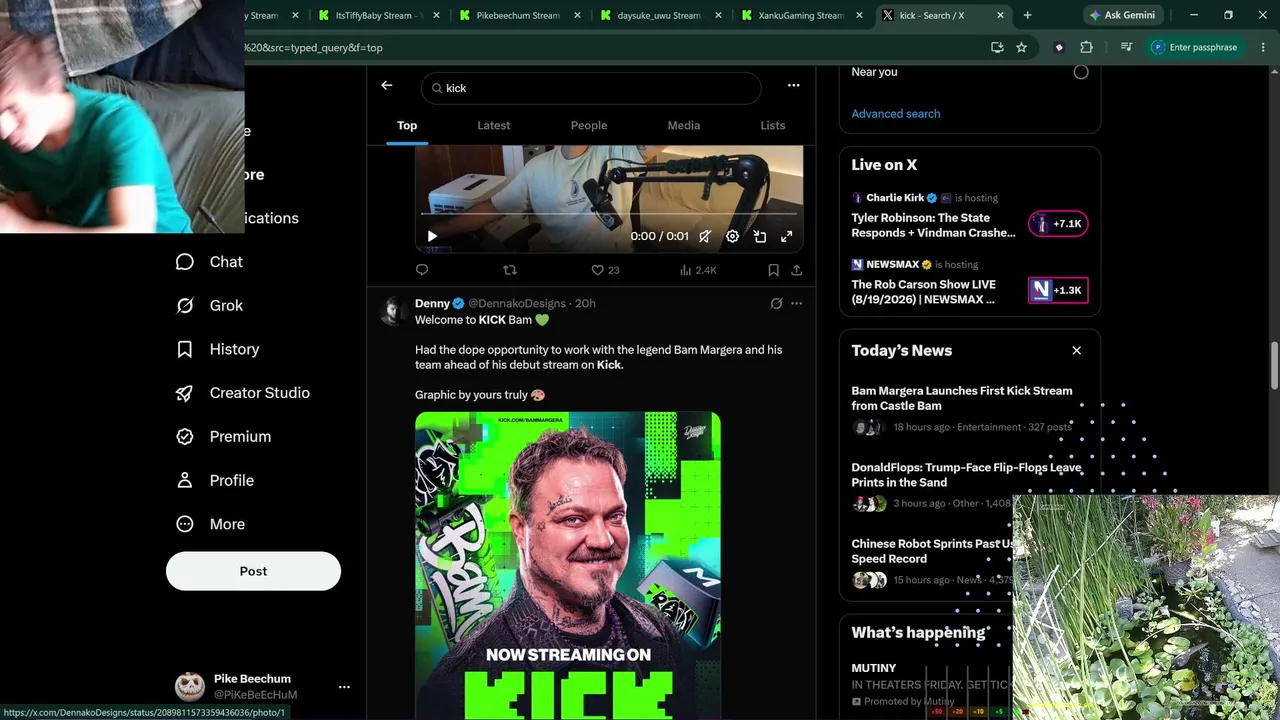Open The Rob Carson Show LIVE broadcast
The width and height of the screenshot is (1280, 720).
pos(924,292)
